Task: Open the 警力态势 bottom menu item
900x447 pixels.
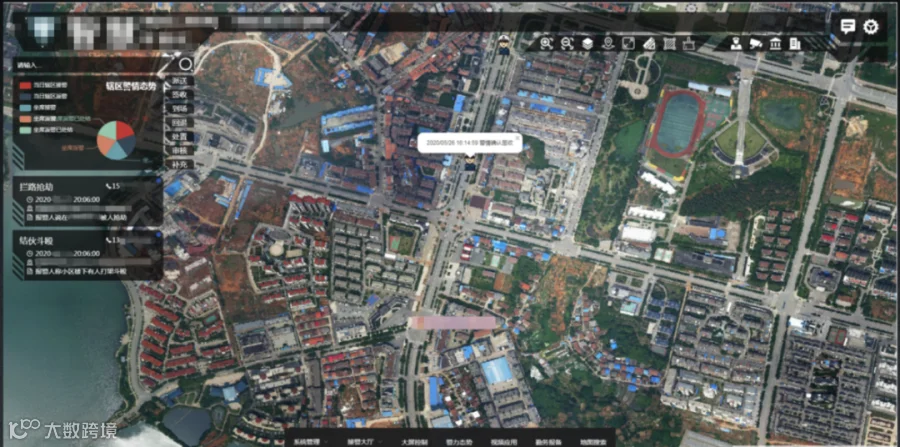Action: click(459, 442)
